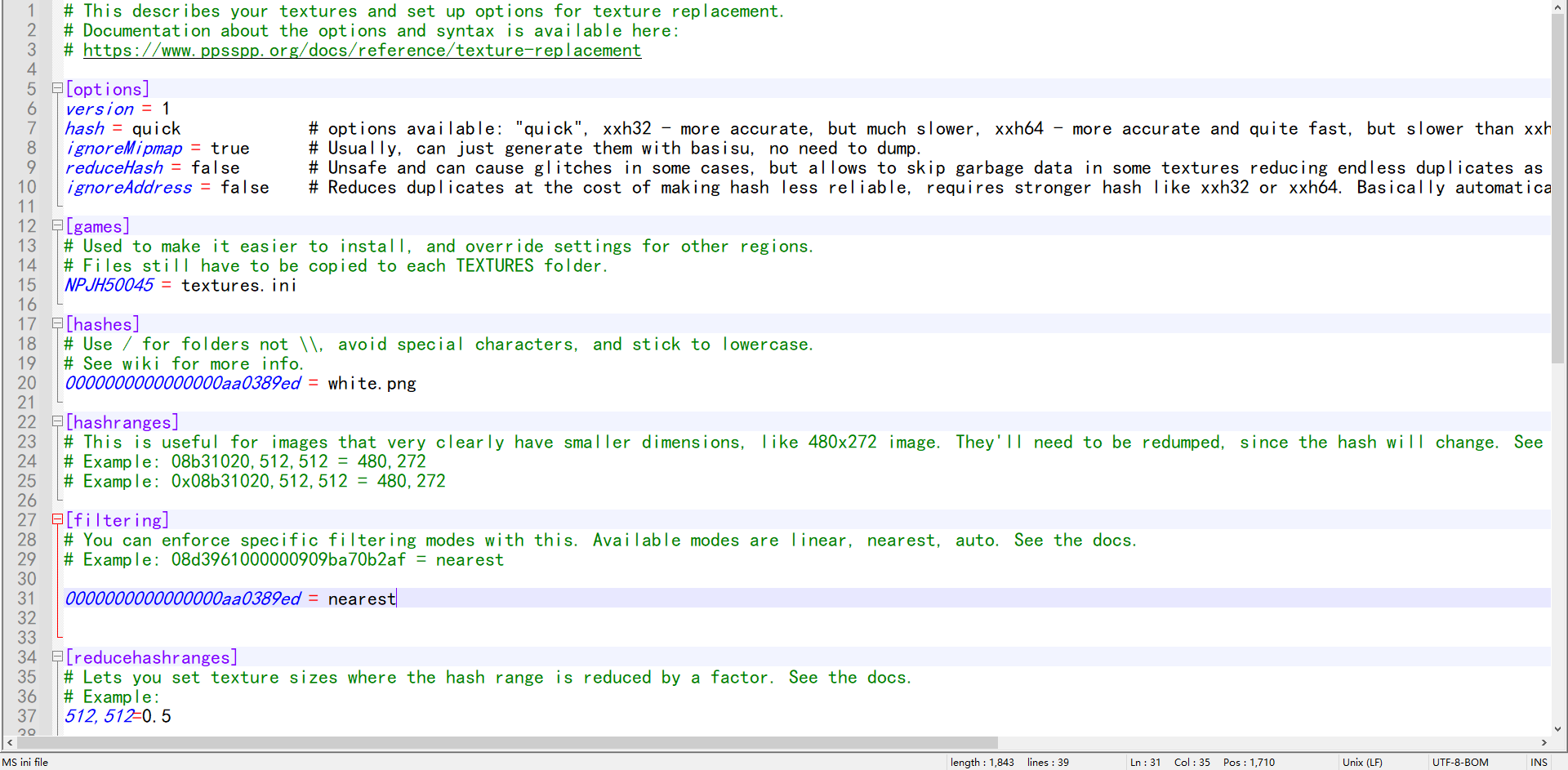This screenshot has height=770, width=1568.
Task: Click the 'NPJH50045' game ID key
Action: 109,285
